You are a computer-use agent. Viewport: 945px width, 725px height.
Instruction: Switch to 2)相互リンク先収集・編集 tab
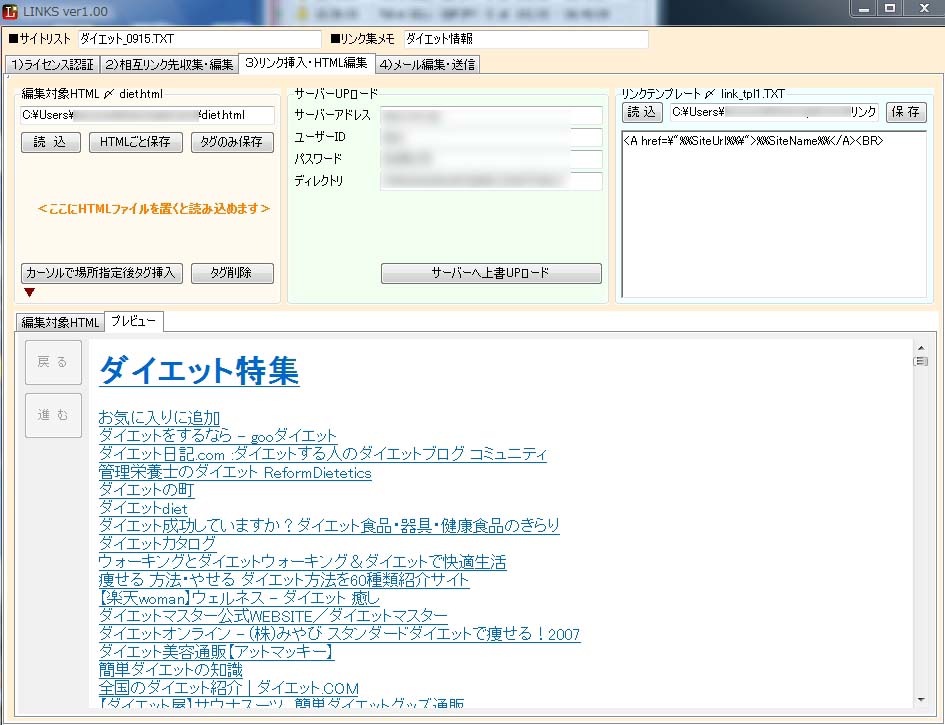(169, 64)
